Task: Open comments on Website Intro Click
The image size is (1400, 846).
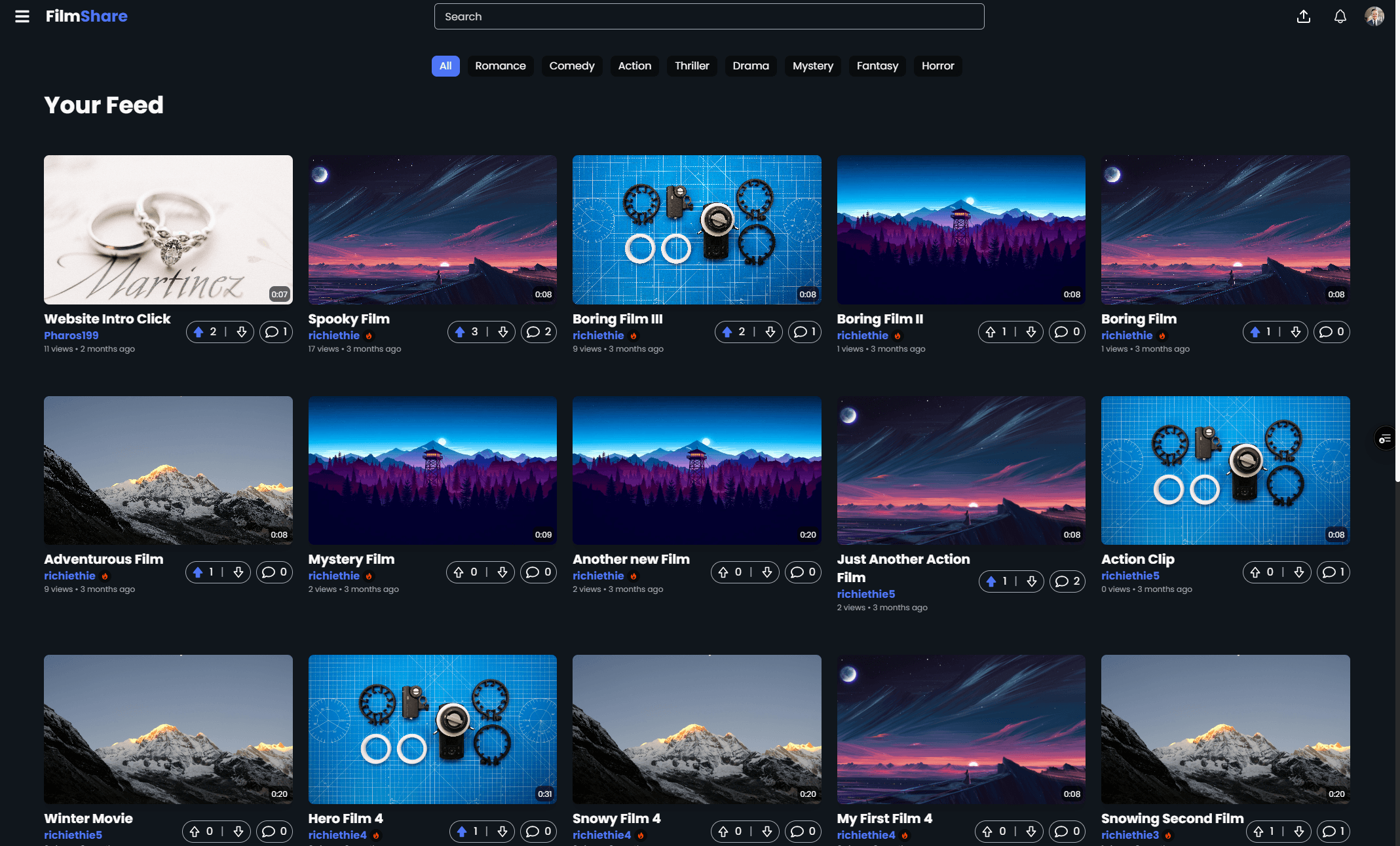Action: [x=276, y=332]
